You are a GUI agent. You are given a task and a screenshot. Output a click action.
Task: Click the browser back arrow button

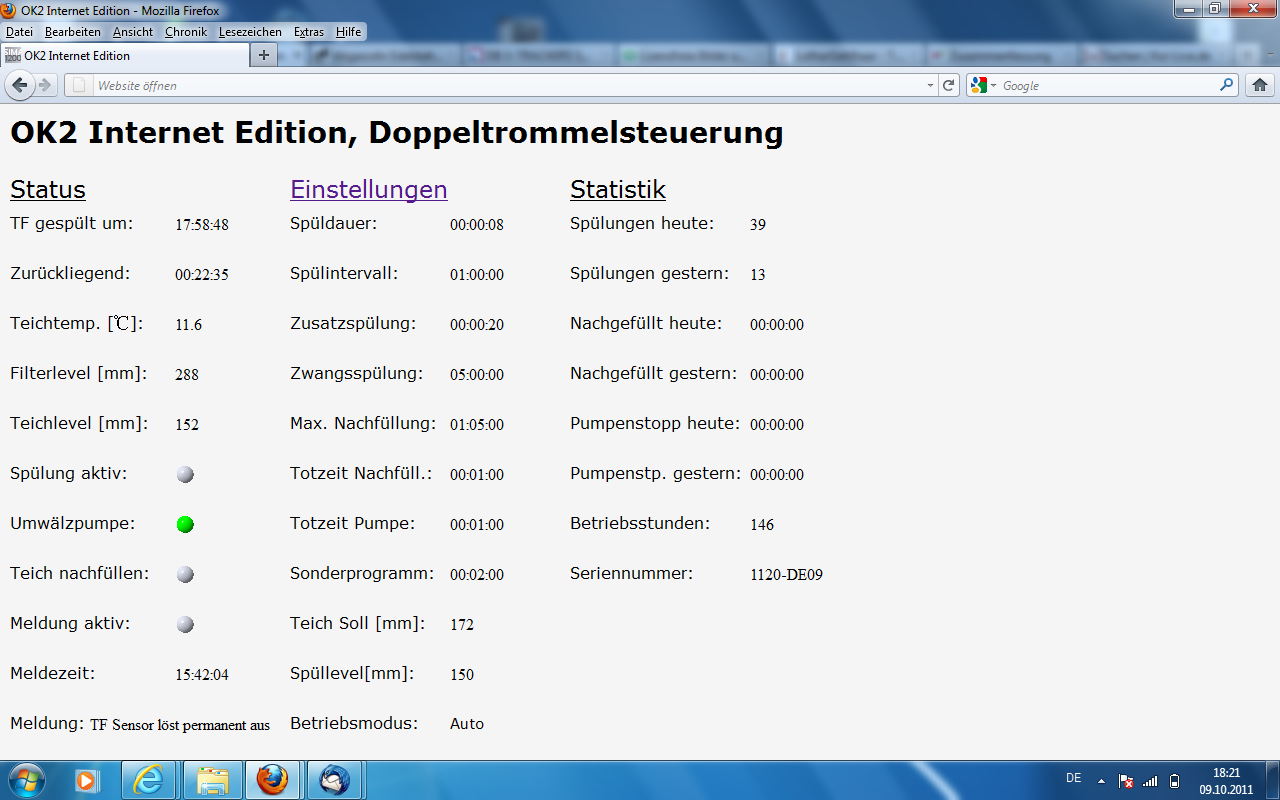[x=20, y=85]
